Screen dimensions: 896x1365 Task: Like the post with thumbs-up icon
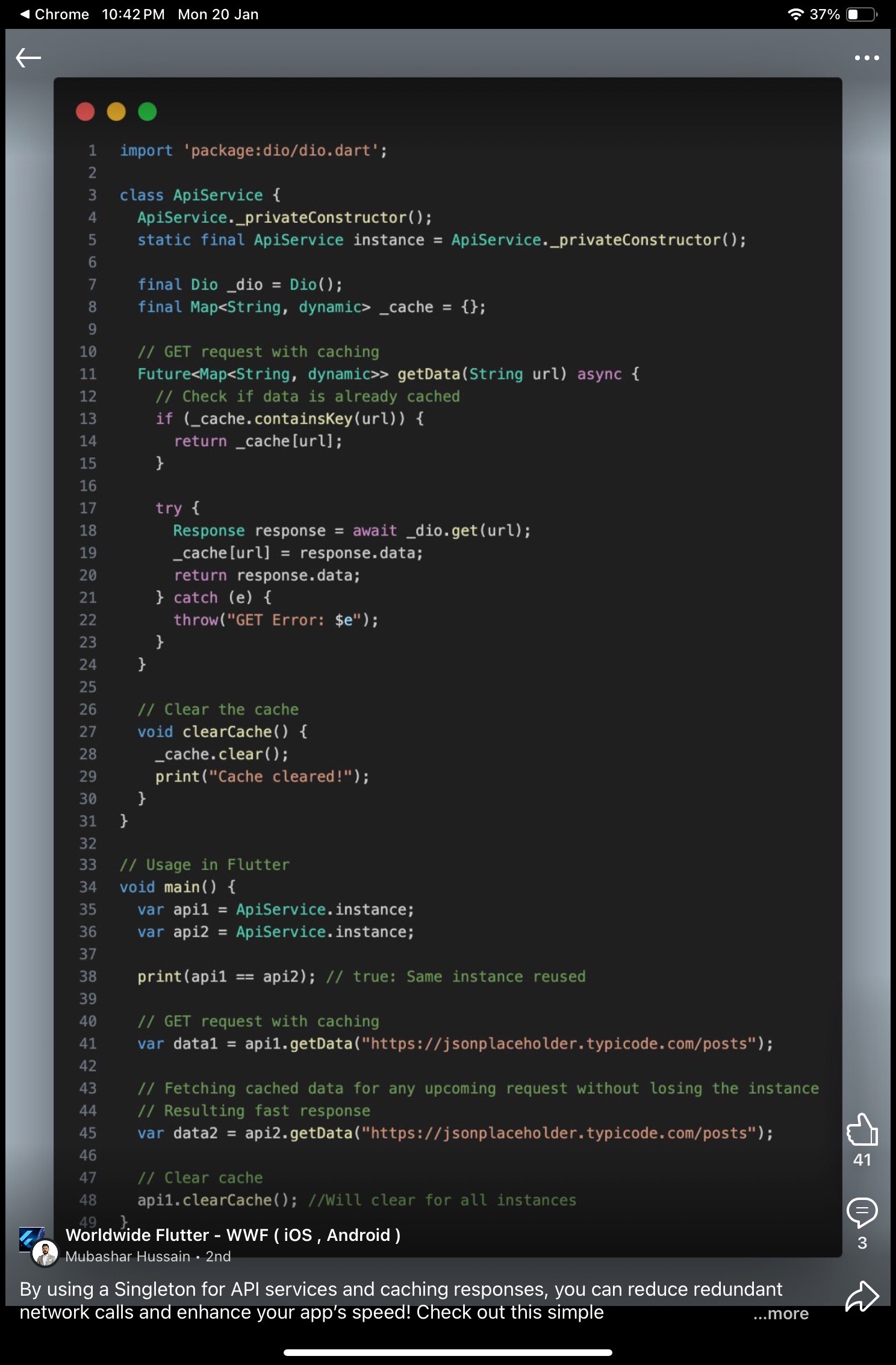(x=862, y=1129)
